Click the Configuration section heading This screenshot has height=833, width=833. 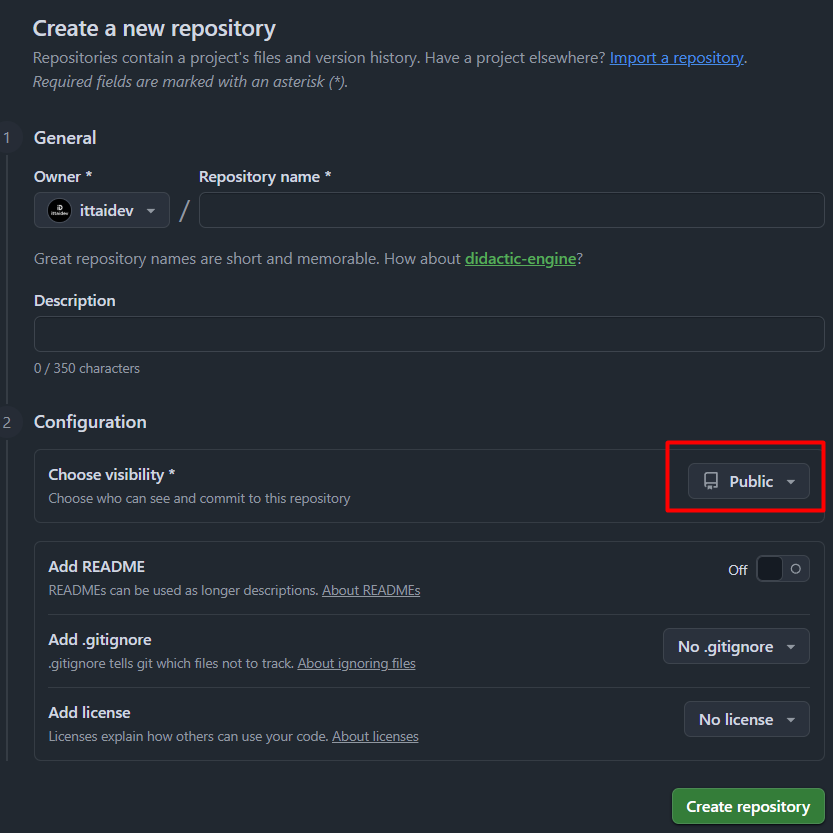point(89,421)
